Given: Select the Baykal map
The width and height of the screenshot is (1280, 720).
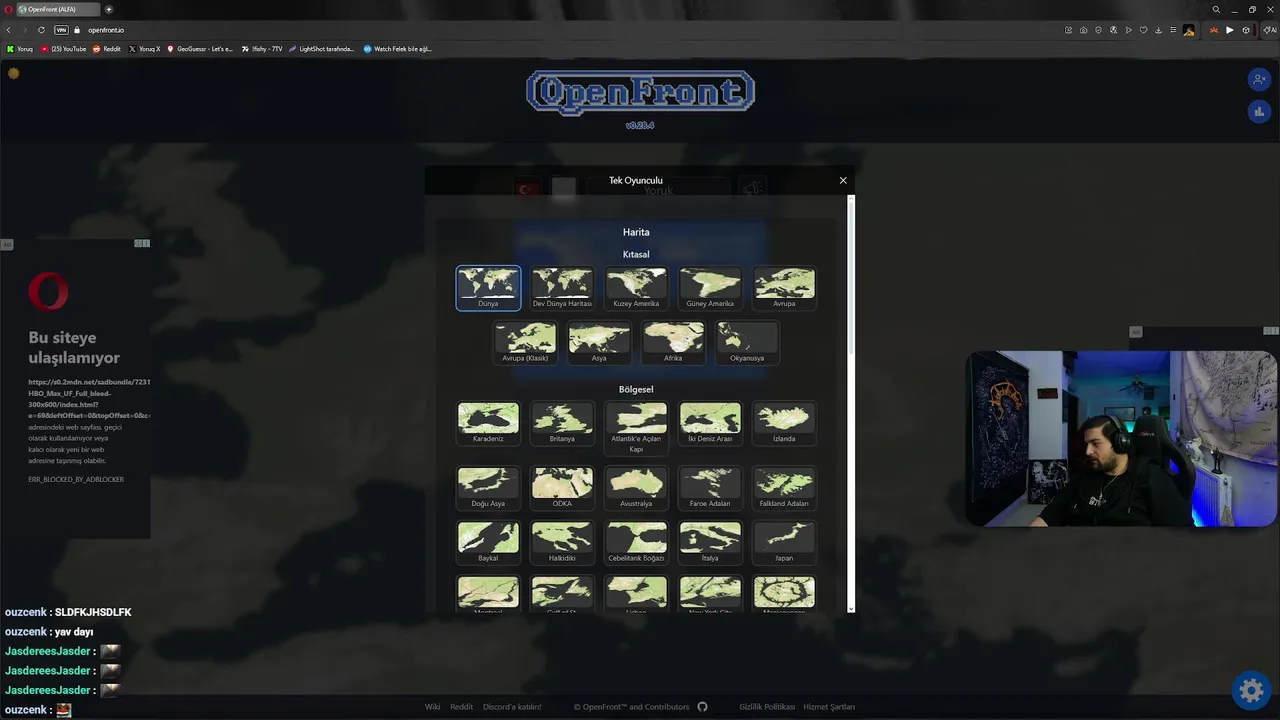Looking at the screenshot, I should pyautogui.click(x=488, y=542).
